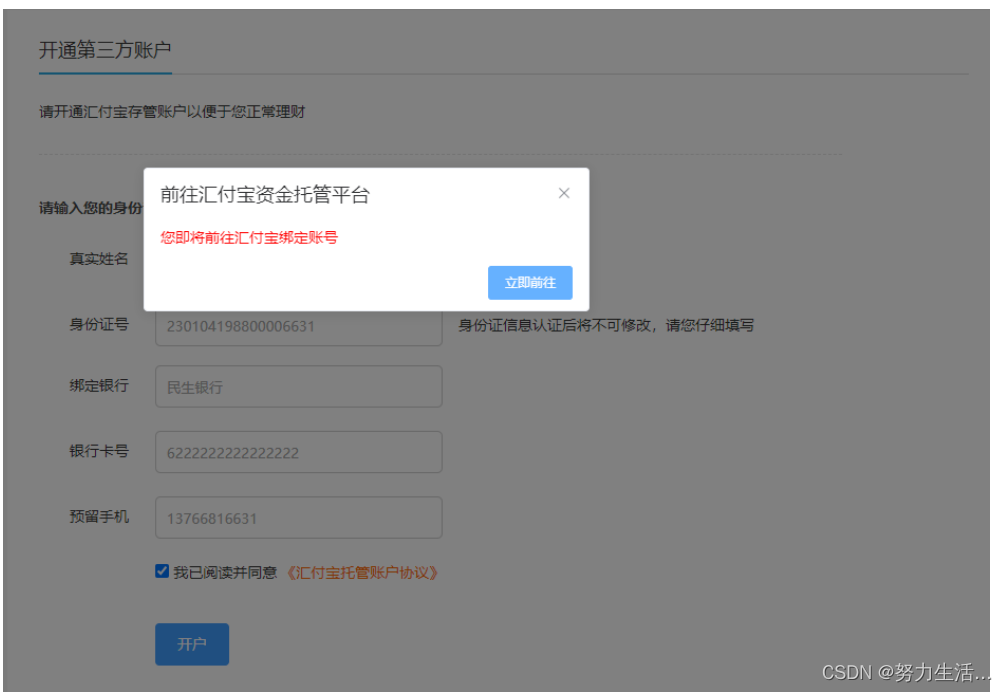Focus the 身份证号 input field
This screenshot has height=692, width=1007.
coord(299,327)
